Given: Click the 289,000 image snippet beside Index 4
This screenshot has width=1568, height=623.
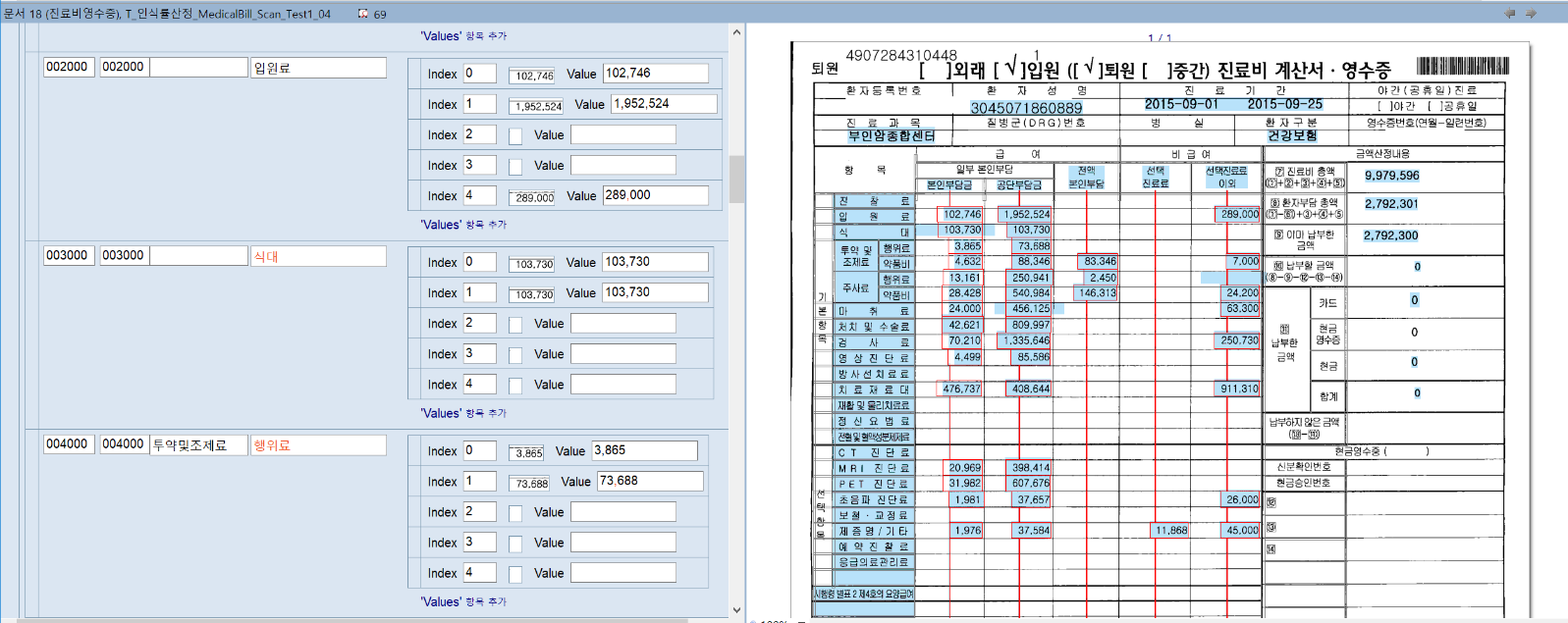Looking at the screenshot, I should [x=532, y=197].
